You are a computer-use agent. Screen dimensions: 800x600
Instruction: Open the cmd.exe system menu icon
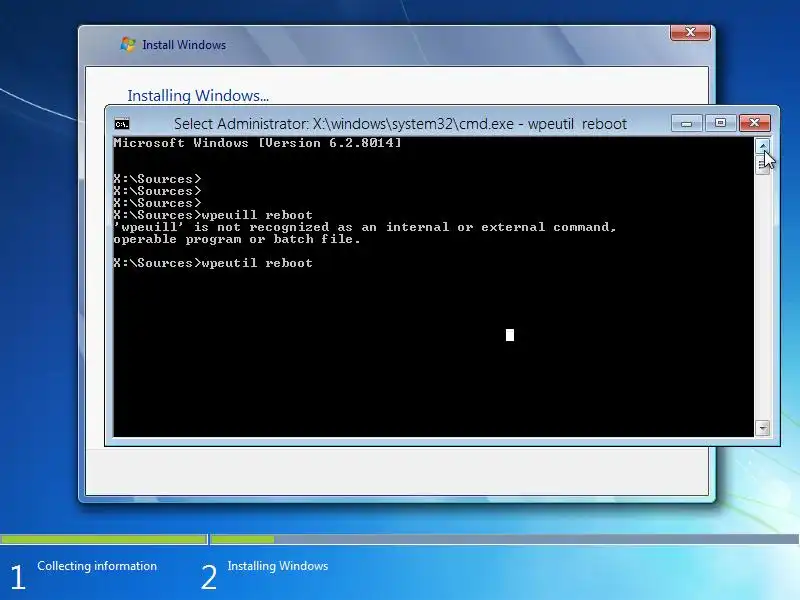pos(121,123)
